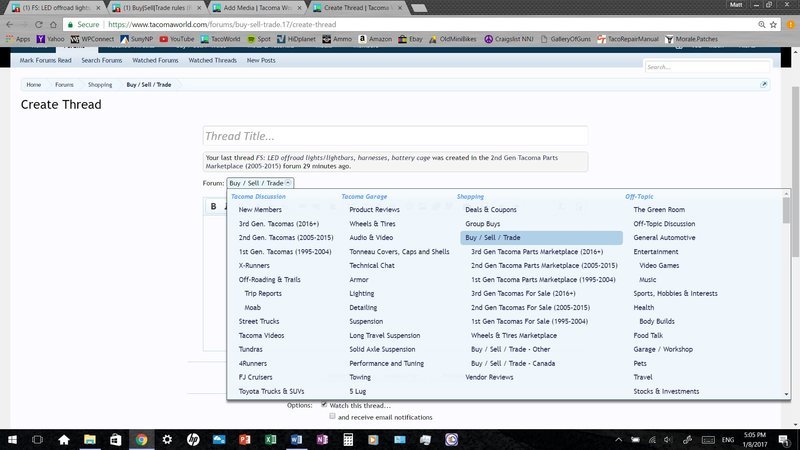800x450 pixels.
Task: Open the Morale Patches bookmark
Action: (691, 39)
